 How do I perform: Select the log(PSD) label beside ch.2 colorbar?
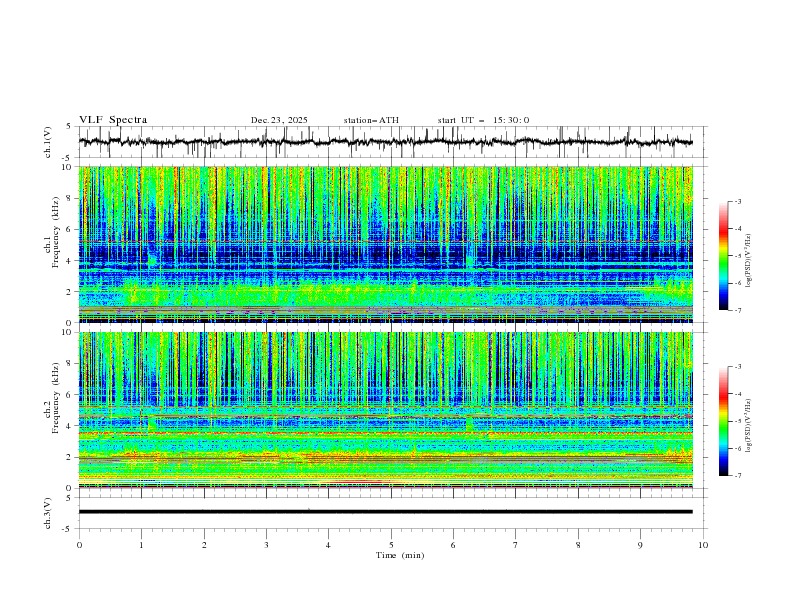tap(749, 425)
